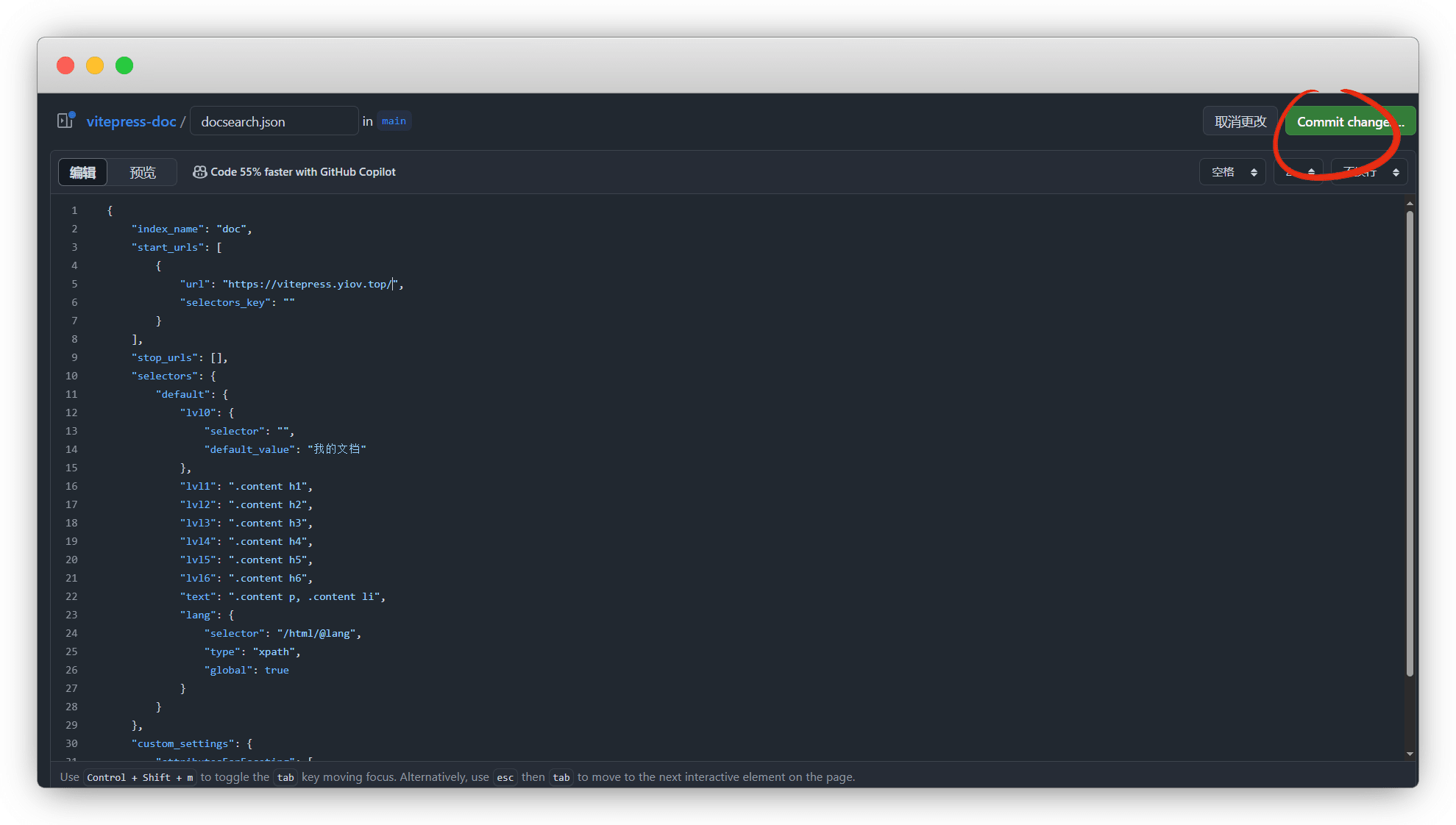
Task: Expand the file tree side panel icon
Action: [x=65, y=121]
